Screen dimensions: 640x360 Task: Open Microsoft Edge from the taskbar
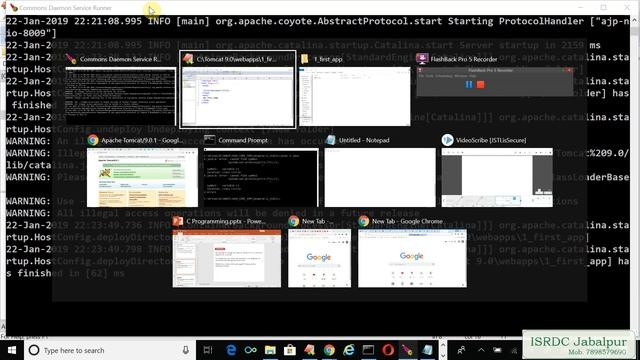pos(231,350)
